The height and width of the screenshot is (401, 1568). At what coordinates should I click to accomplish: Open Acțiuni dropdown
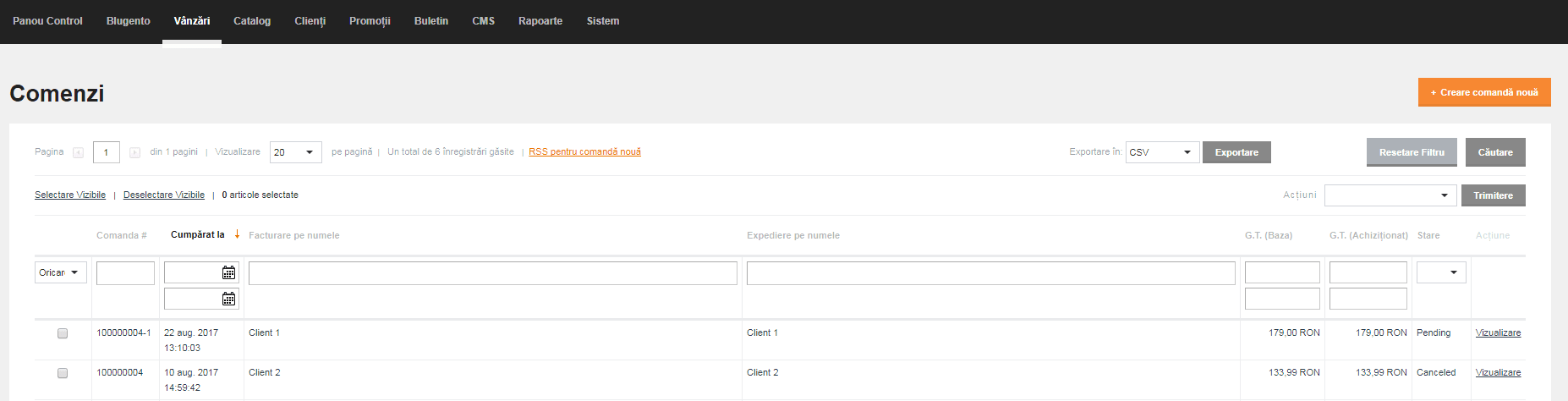click(1390, 195)
